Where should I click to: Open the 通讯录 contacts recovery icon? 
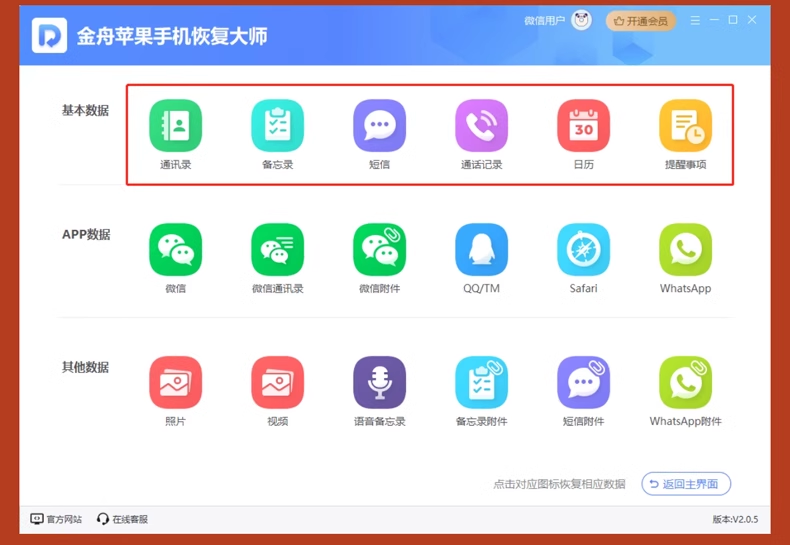175,125
